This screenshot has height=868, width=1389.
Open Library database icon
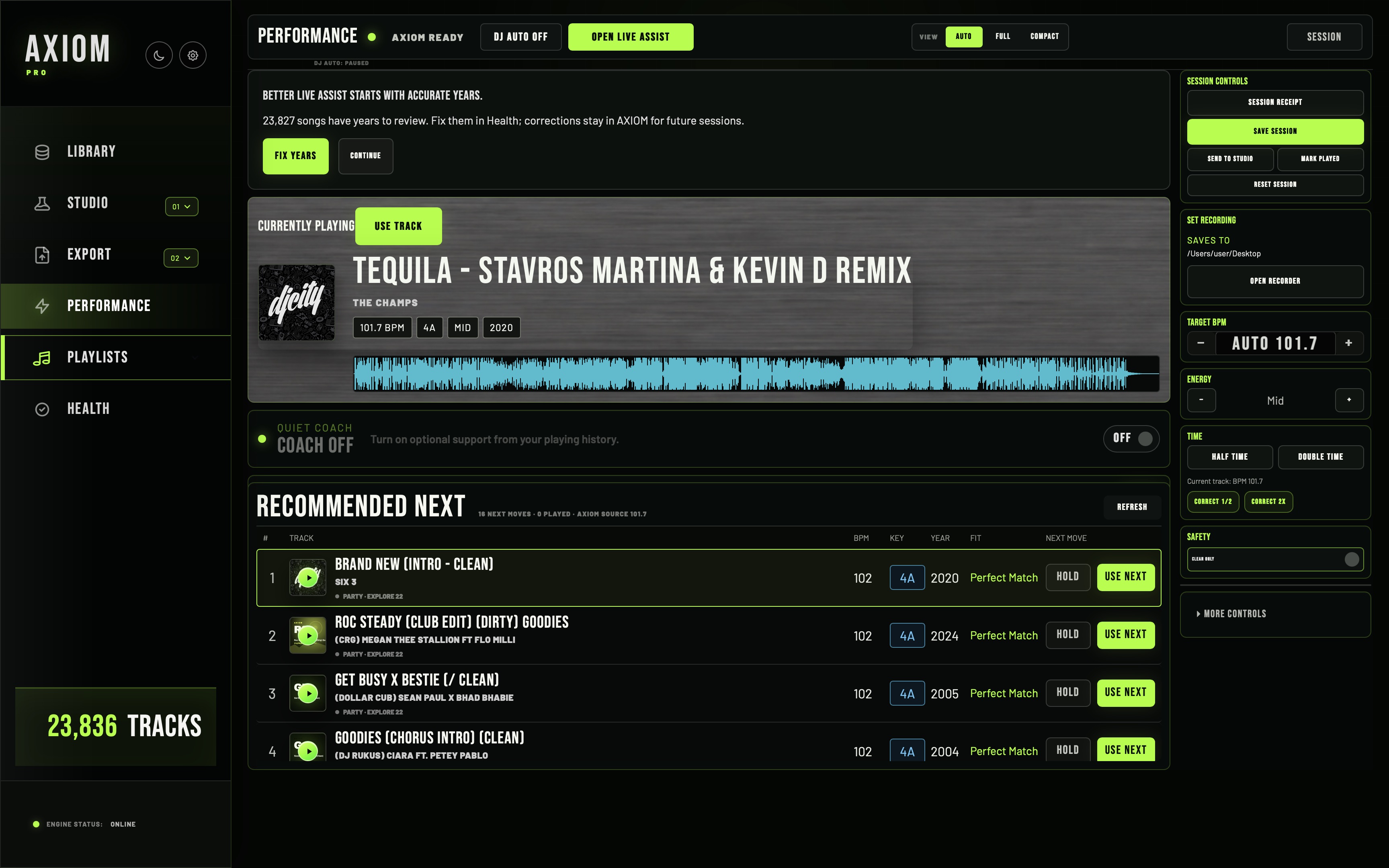click(42, 152)
